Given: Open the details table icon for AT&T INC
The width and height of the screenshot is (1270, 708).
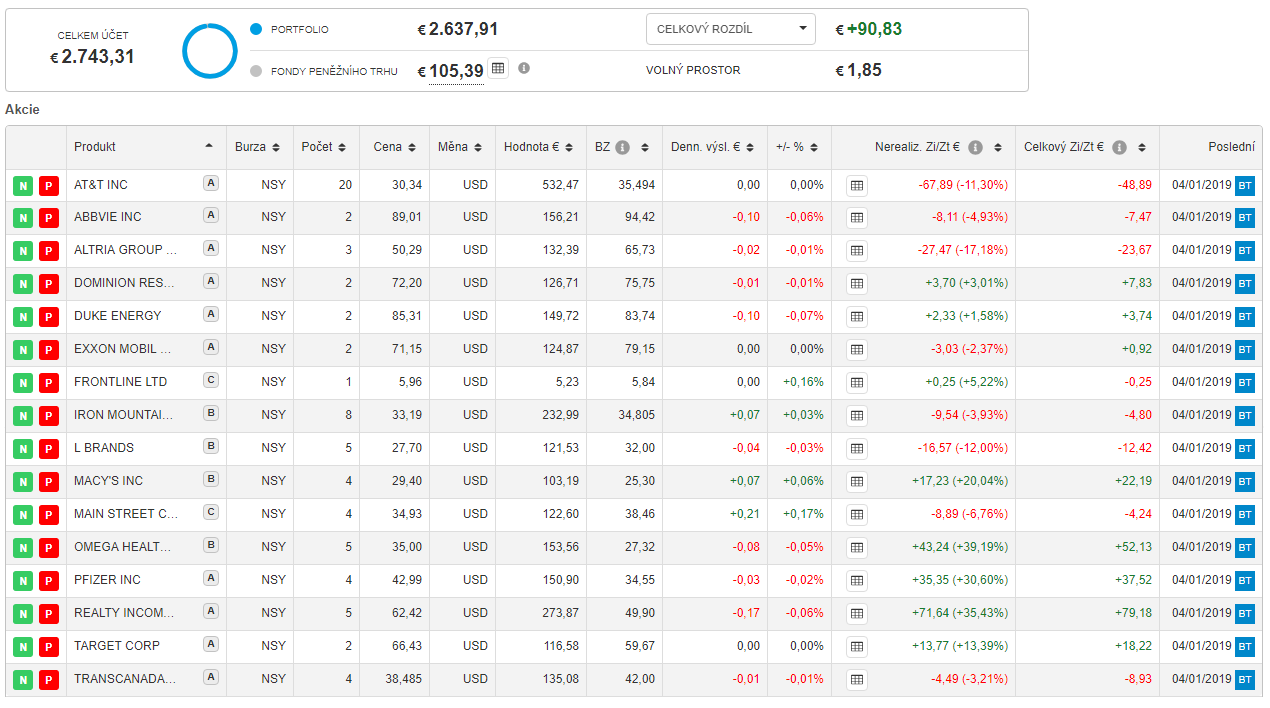Looking at the screenshot, I should (857, 185).
